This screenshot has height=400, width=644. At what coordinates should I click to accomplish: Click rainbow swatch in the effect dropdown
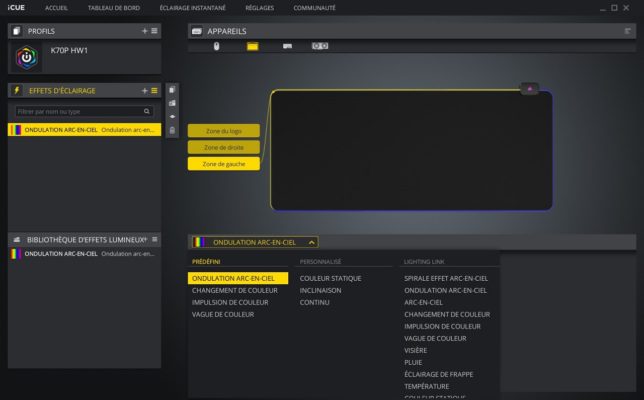pyautogui.click(x=199, y=242)
